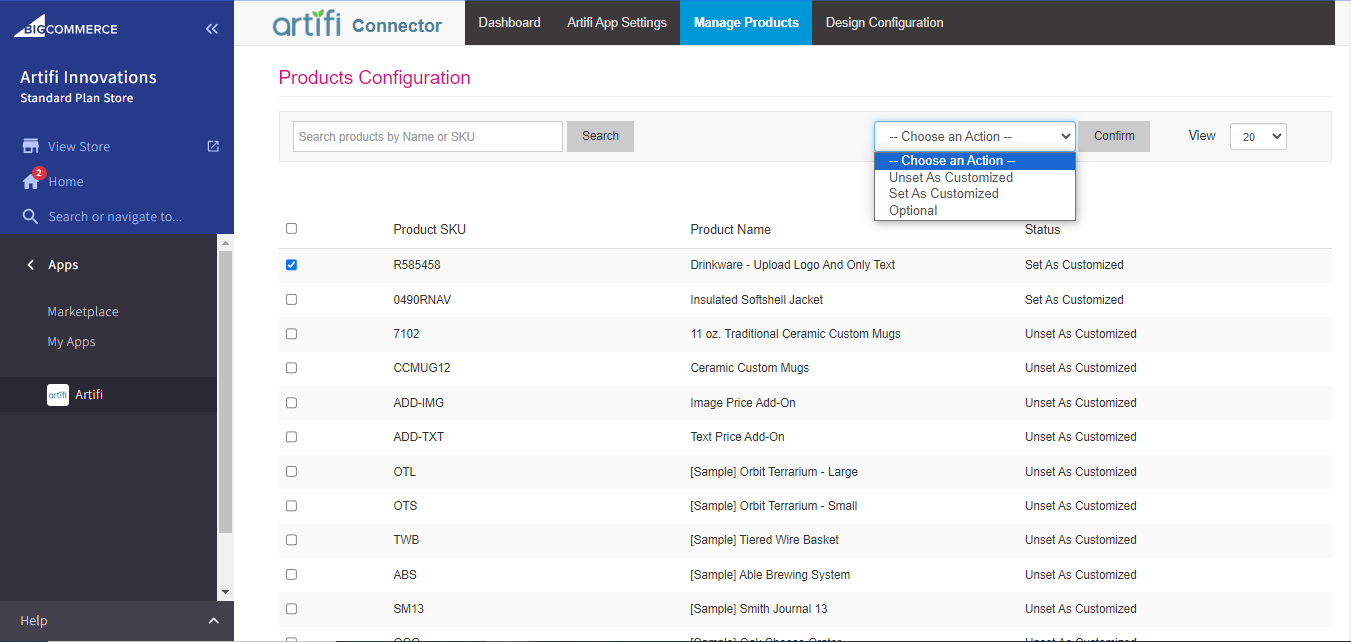Select Optional from action list

click(x=975, y=210)
